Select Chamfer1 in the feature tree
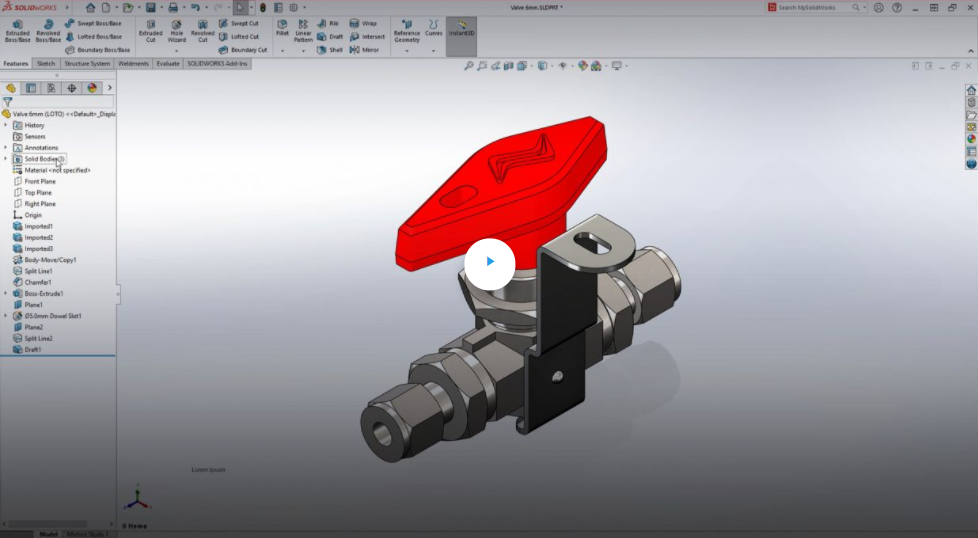 coord(38,282)
